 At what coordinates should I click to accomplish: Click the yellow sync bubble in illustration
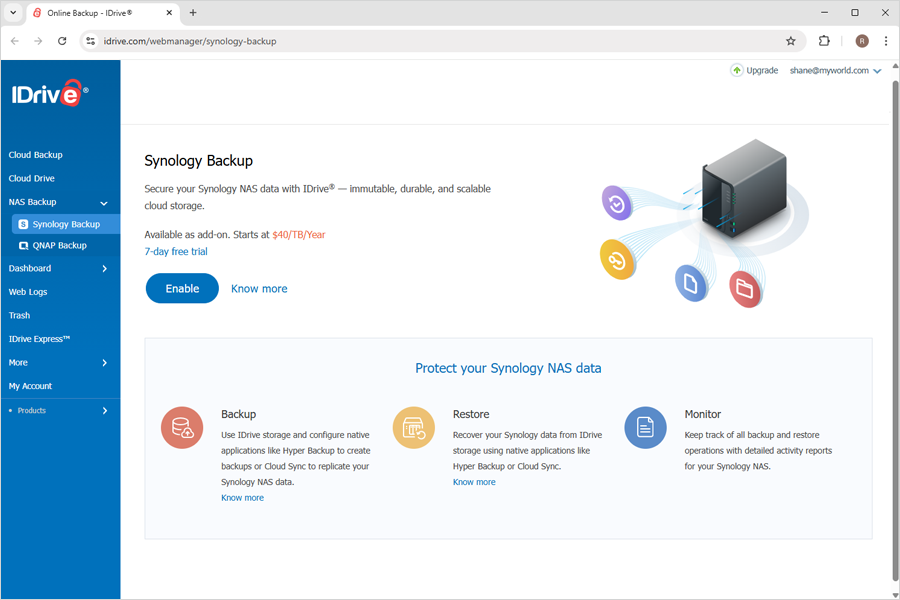point(617,260)
